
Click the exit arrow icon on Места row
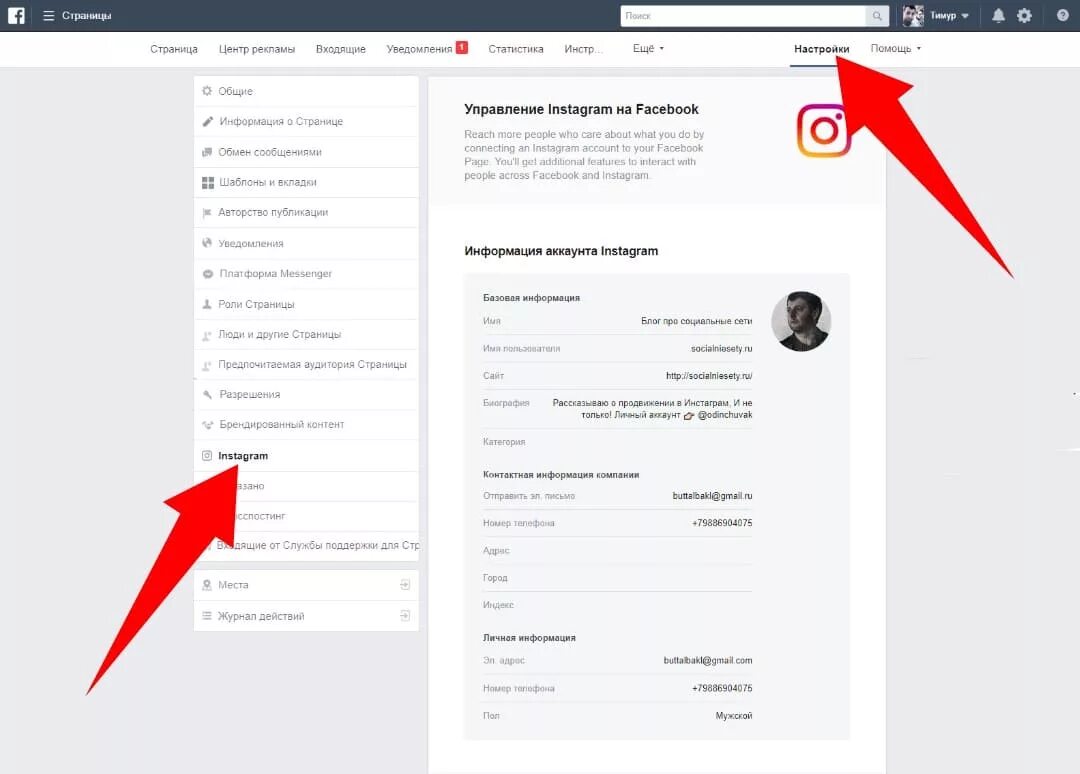(405, 585)
